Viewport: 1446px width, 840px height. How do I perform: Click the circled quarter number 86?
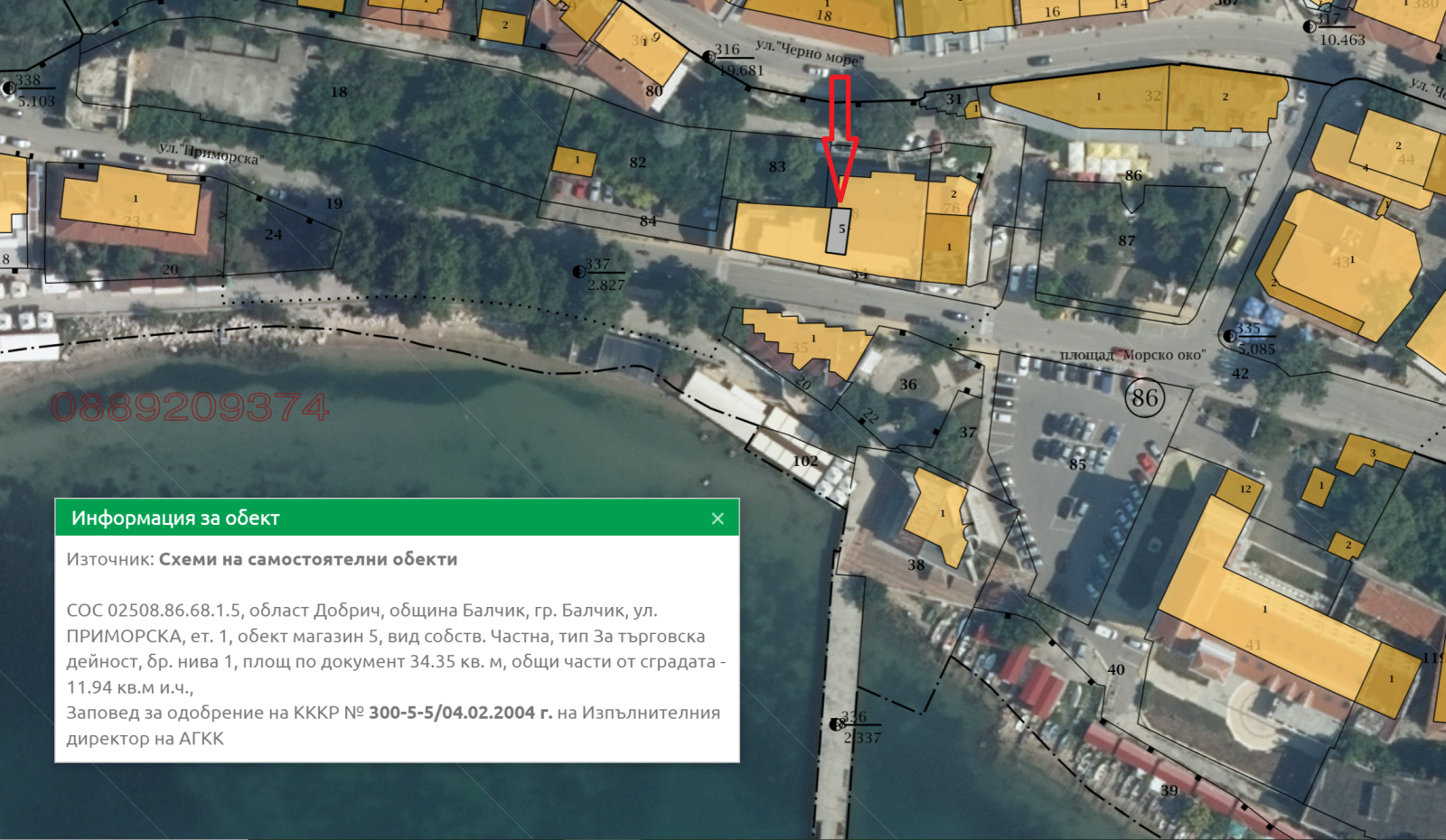tap(1144, 398)
